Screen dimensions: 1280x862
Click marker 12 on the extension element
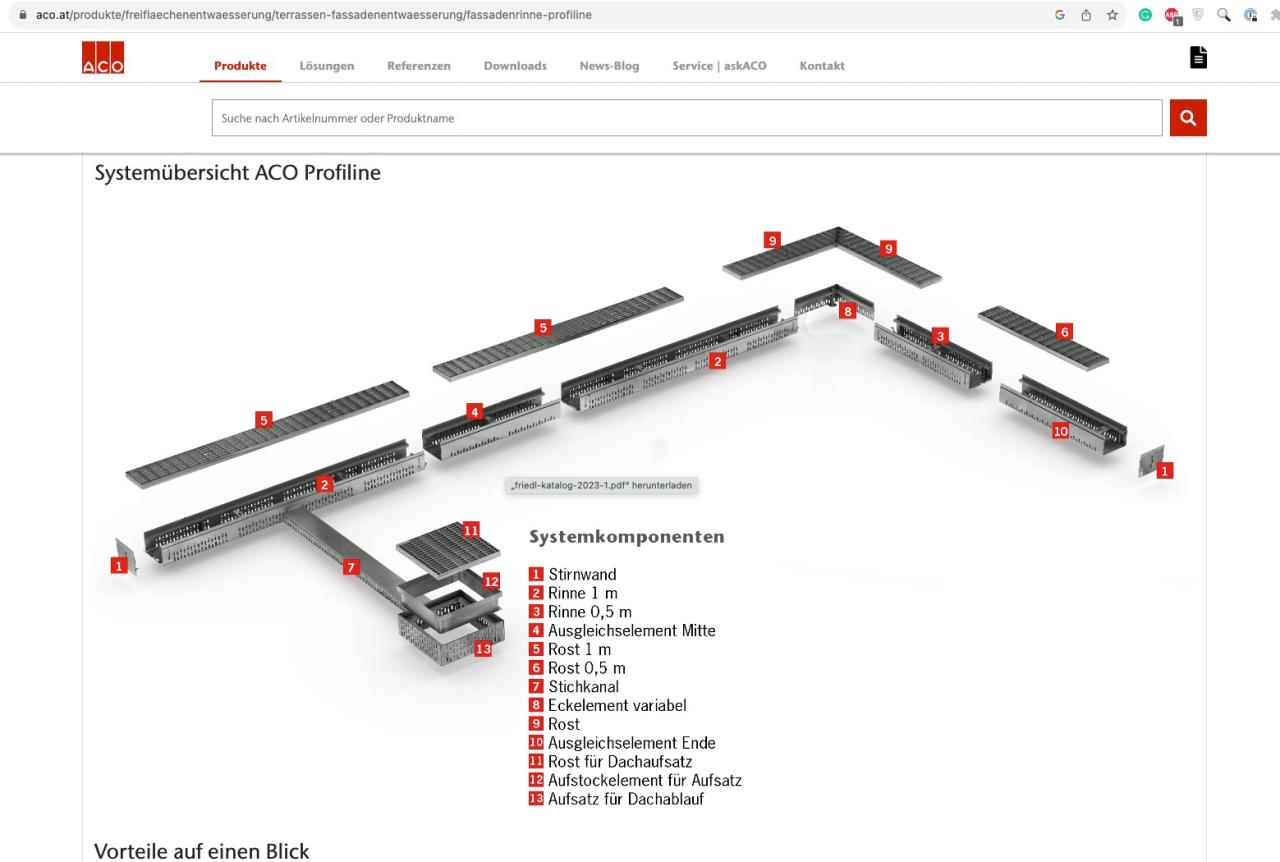tap(491, 580)
